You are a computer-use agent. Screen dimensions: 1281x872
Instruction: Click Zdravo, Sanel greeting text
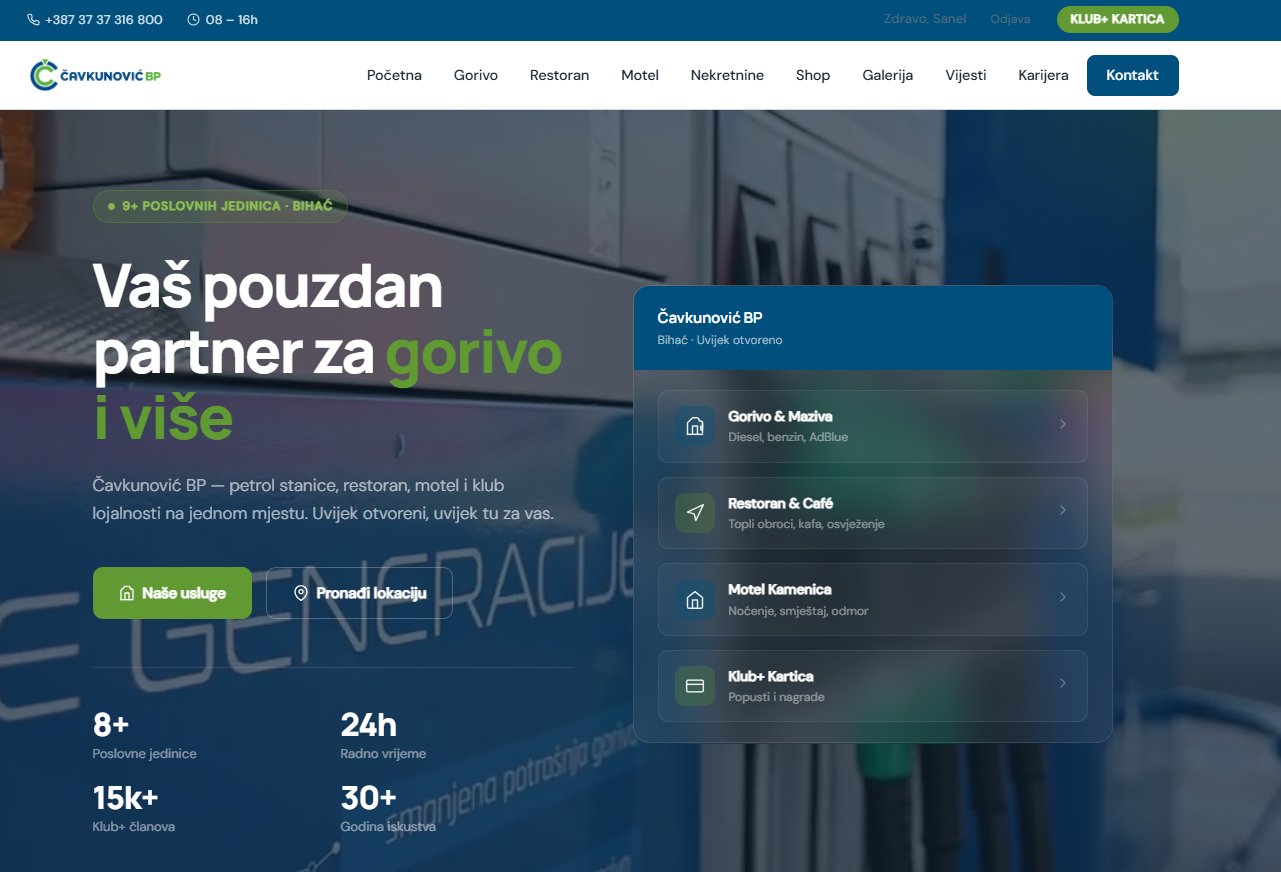[x=925, y=19]
